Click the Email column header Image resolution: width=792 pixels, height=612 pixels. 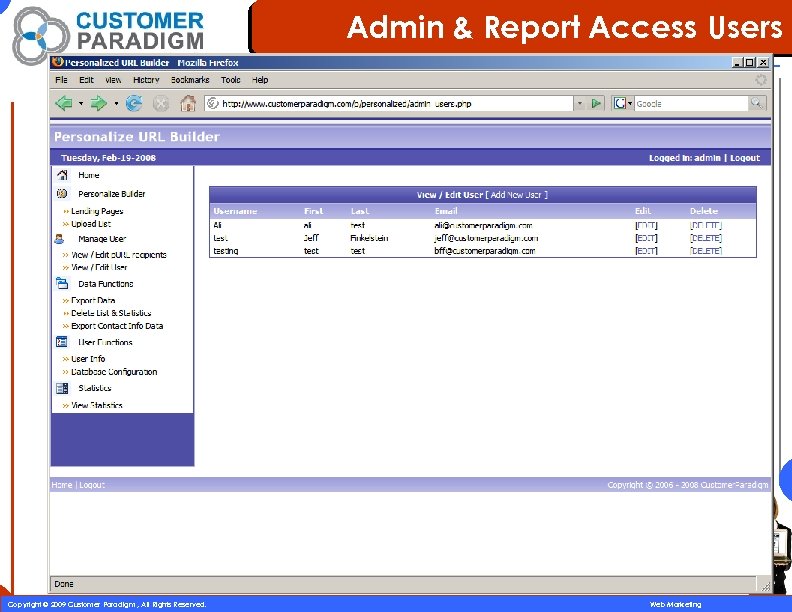tap(446, 211)
